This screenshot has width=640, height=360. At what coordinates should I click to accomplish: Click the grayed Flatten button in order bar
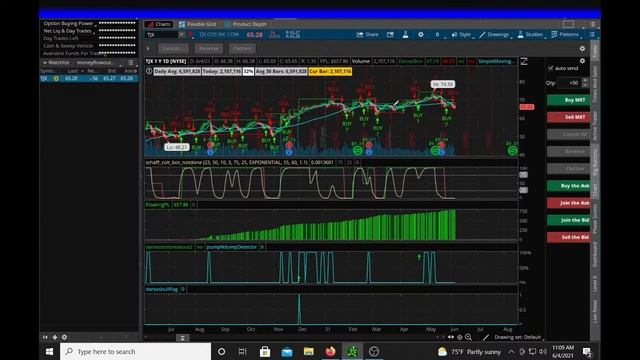242,49
